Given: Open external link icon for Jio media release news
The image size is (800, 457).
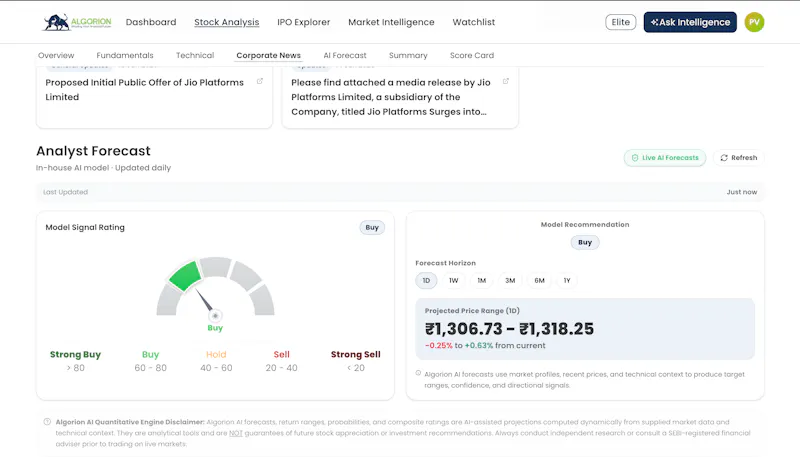Looking at the screenshot, I should click(x=506, y=81).
